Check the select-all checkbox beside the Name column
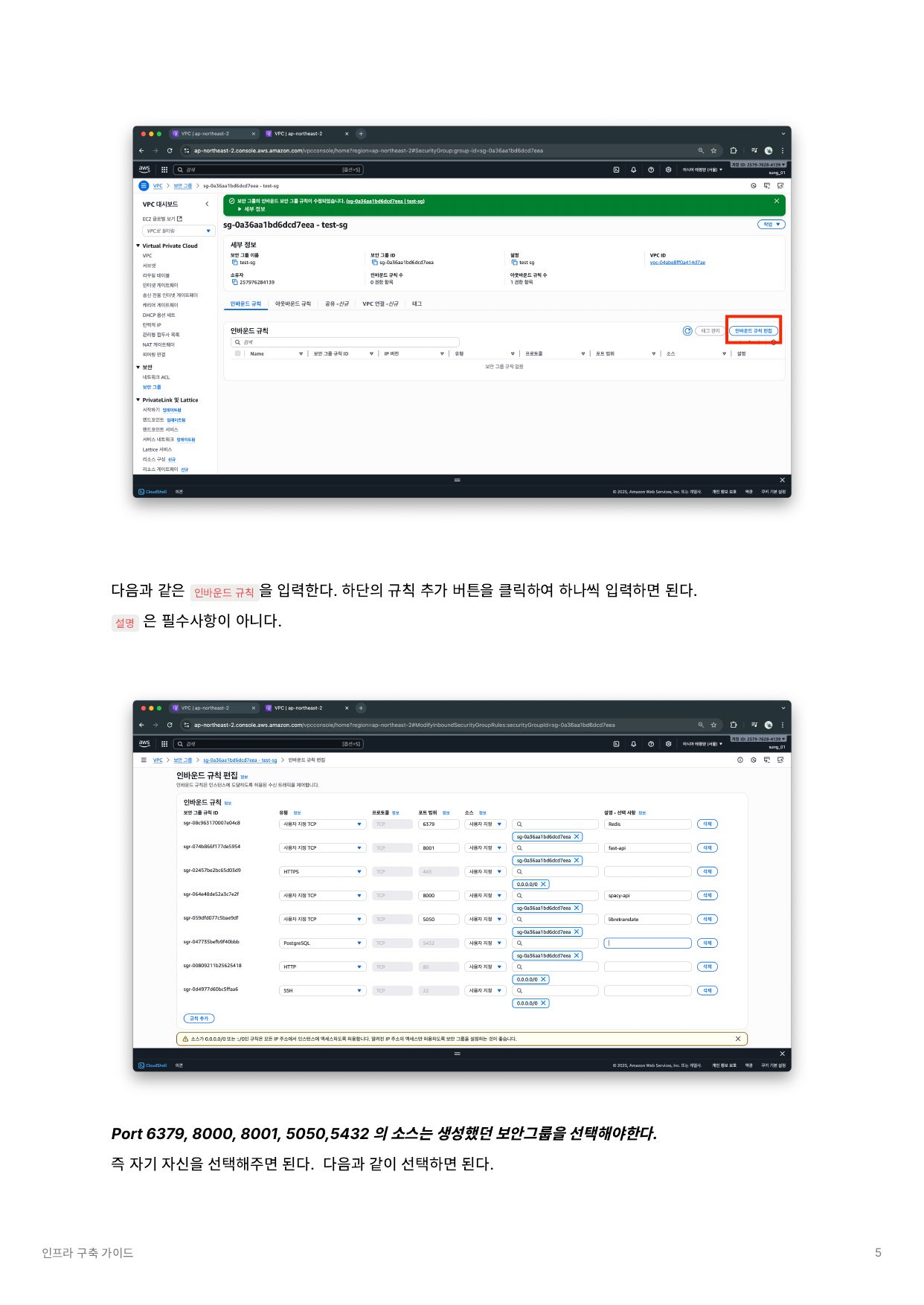924x1305 pixels. [237, 354]
